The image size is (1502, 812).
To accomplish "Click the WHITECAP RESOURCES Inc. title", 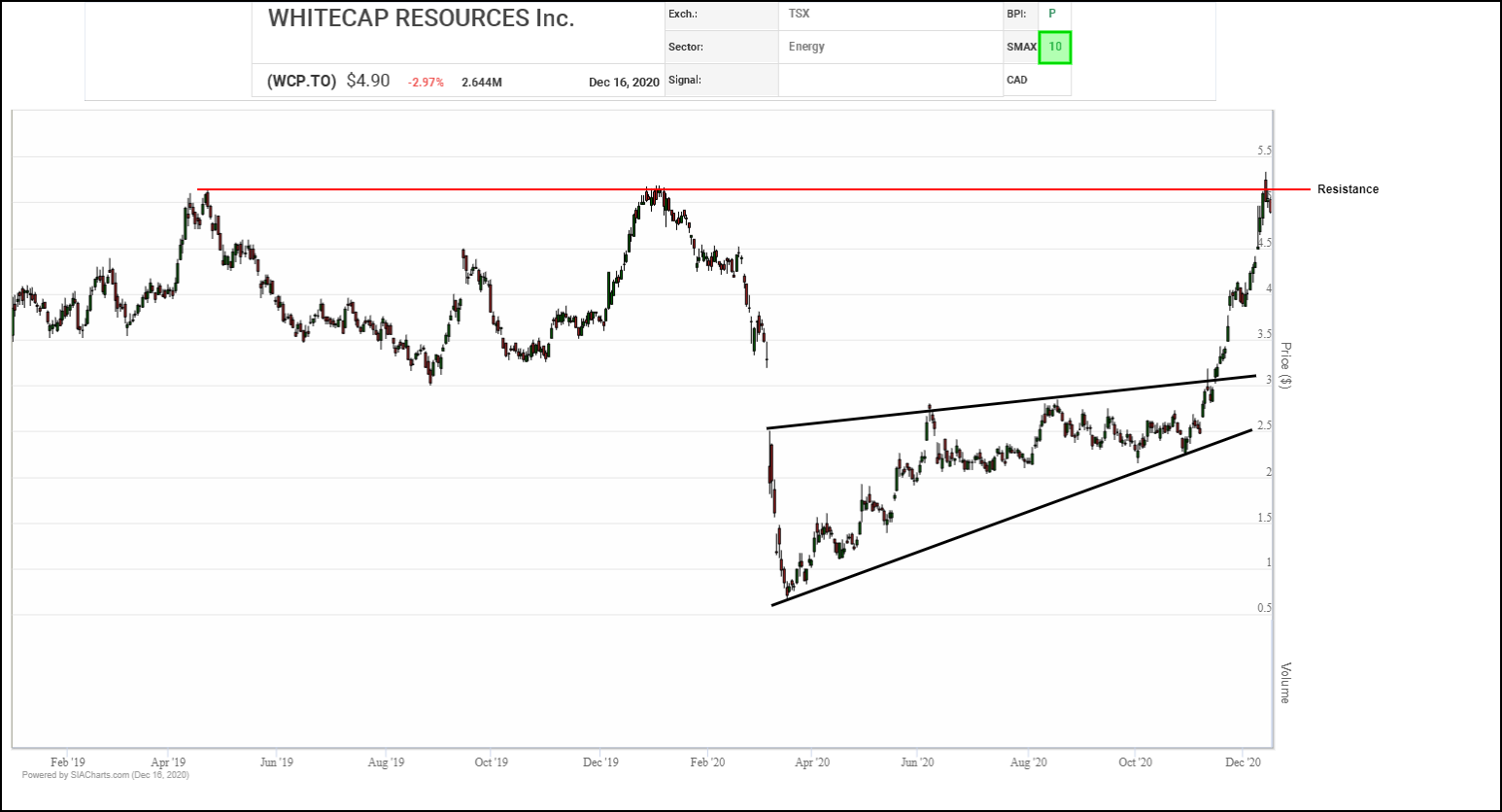I will point(421,18).
